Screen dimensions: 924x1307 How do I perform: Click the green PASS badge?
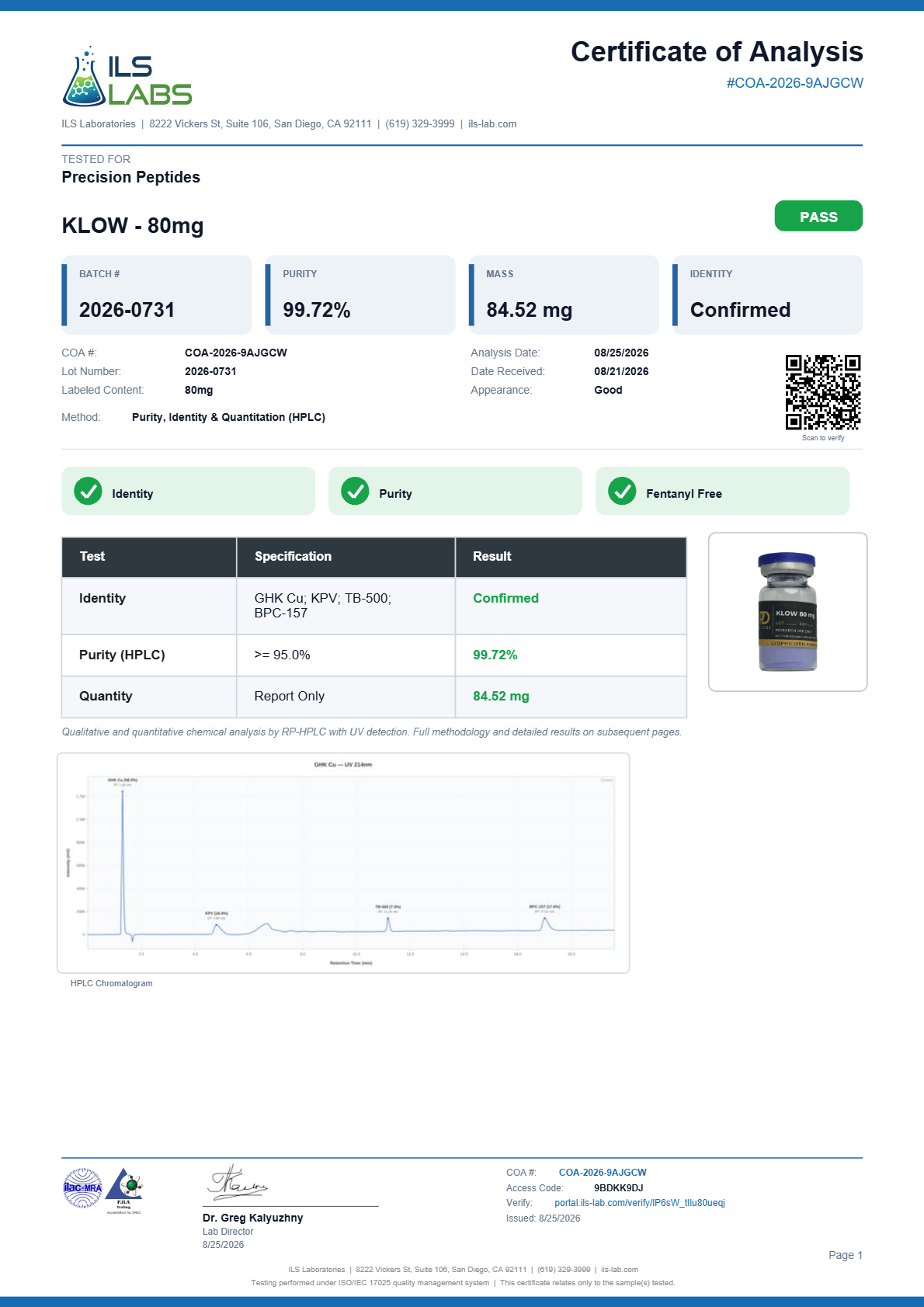pos(818,216)
